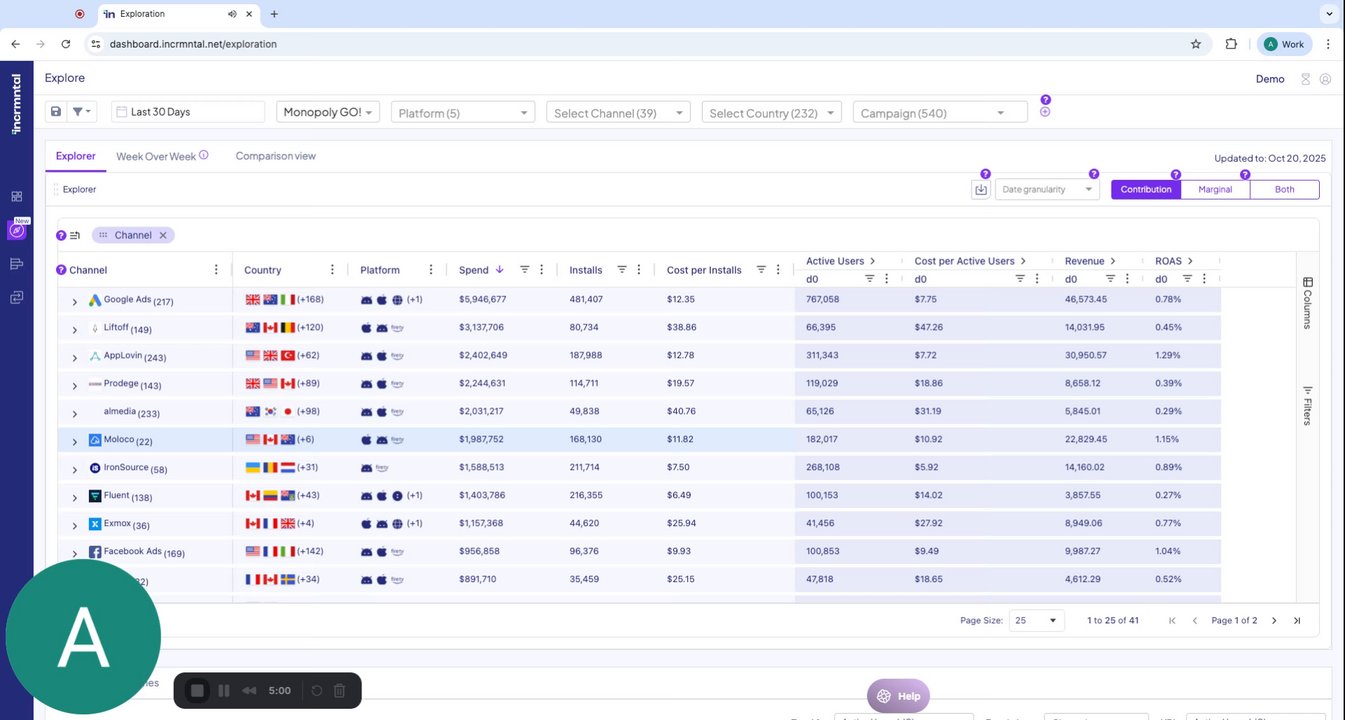Click the download export icon
The height and width of the screenshot is (720, 1345).
pos(980,189)
